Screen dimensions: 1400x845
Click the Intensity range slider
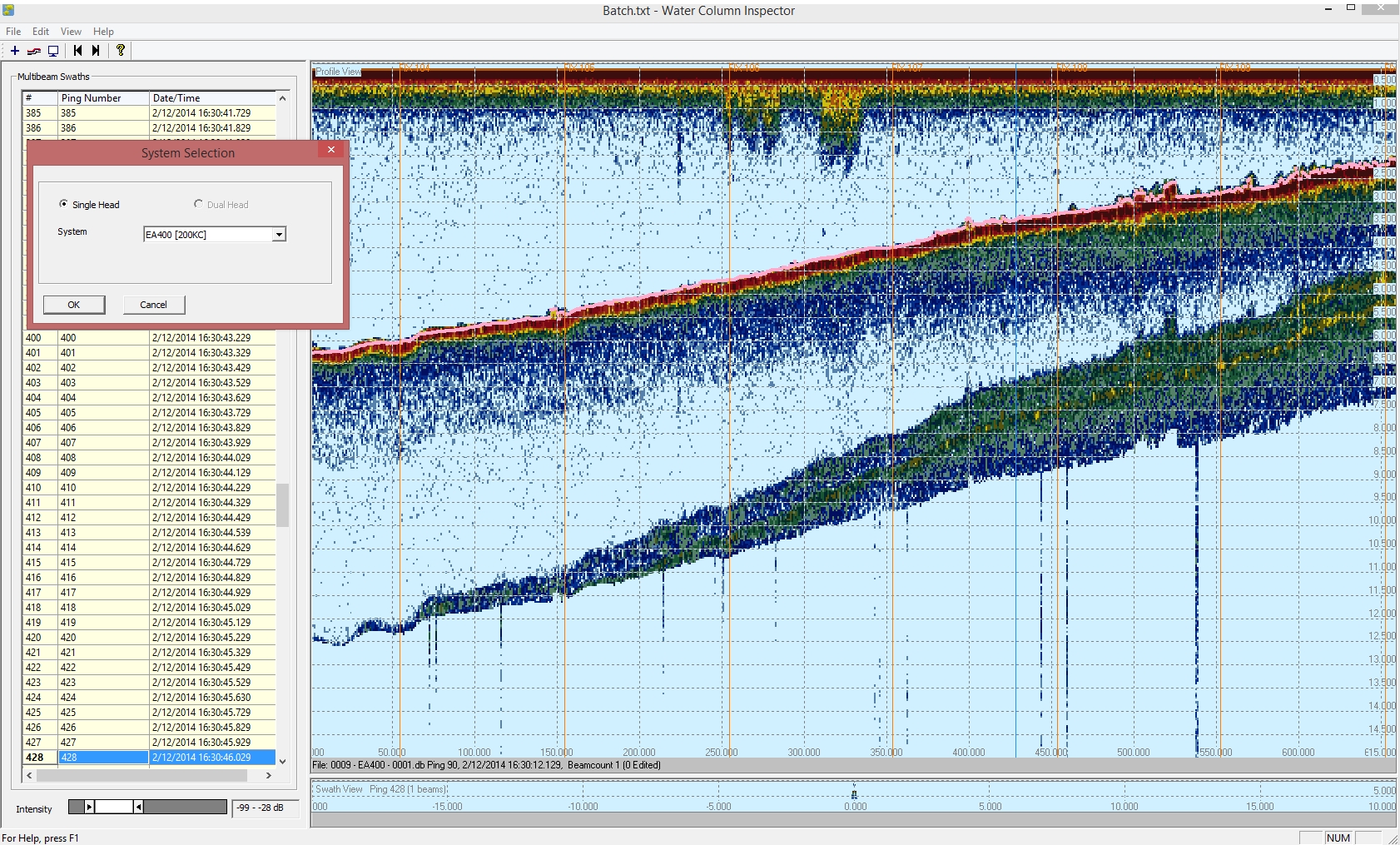pos(114,807)
